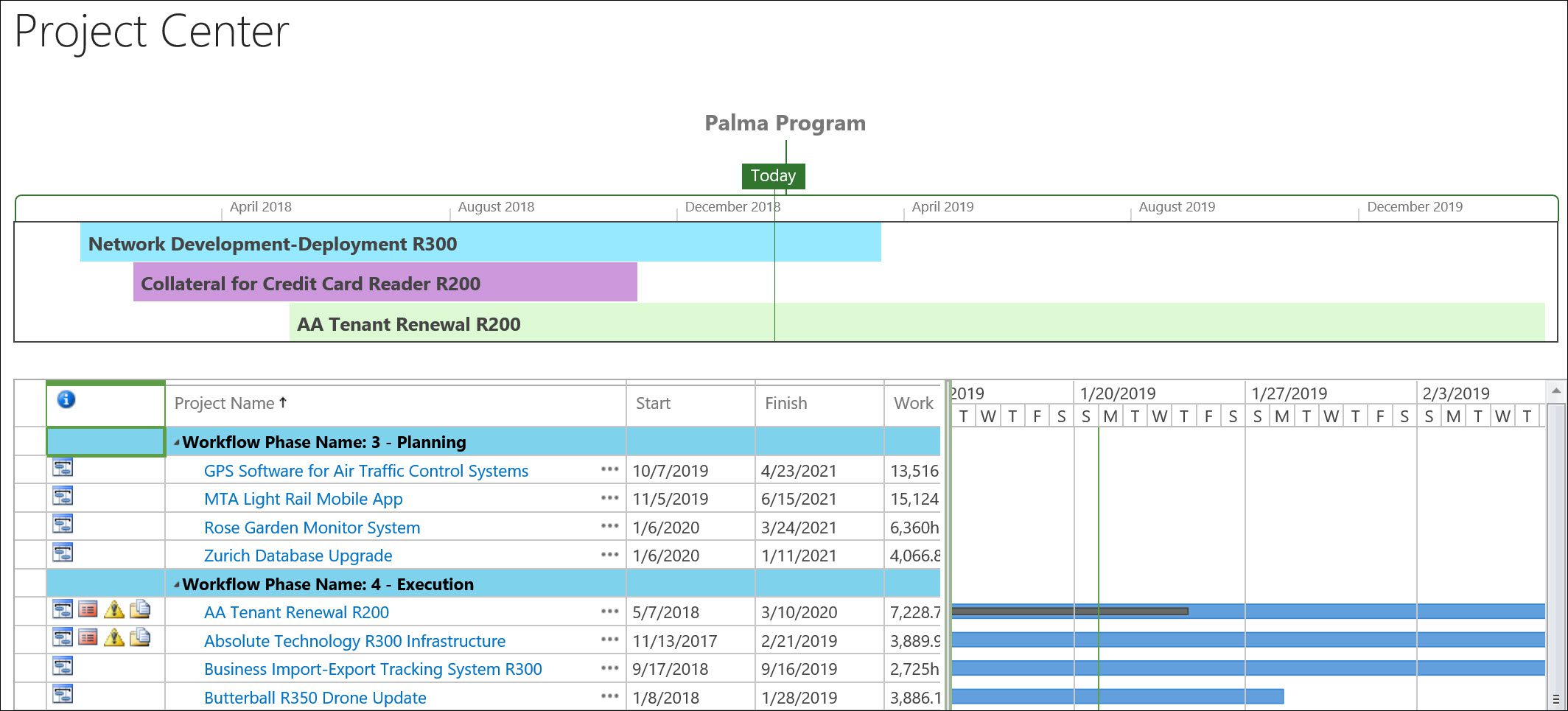Viewport: 1568px width, 711px height.
Task: Click warning risk icon in Absolute Technology row
Action: point(114,638)
